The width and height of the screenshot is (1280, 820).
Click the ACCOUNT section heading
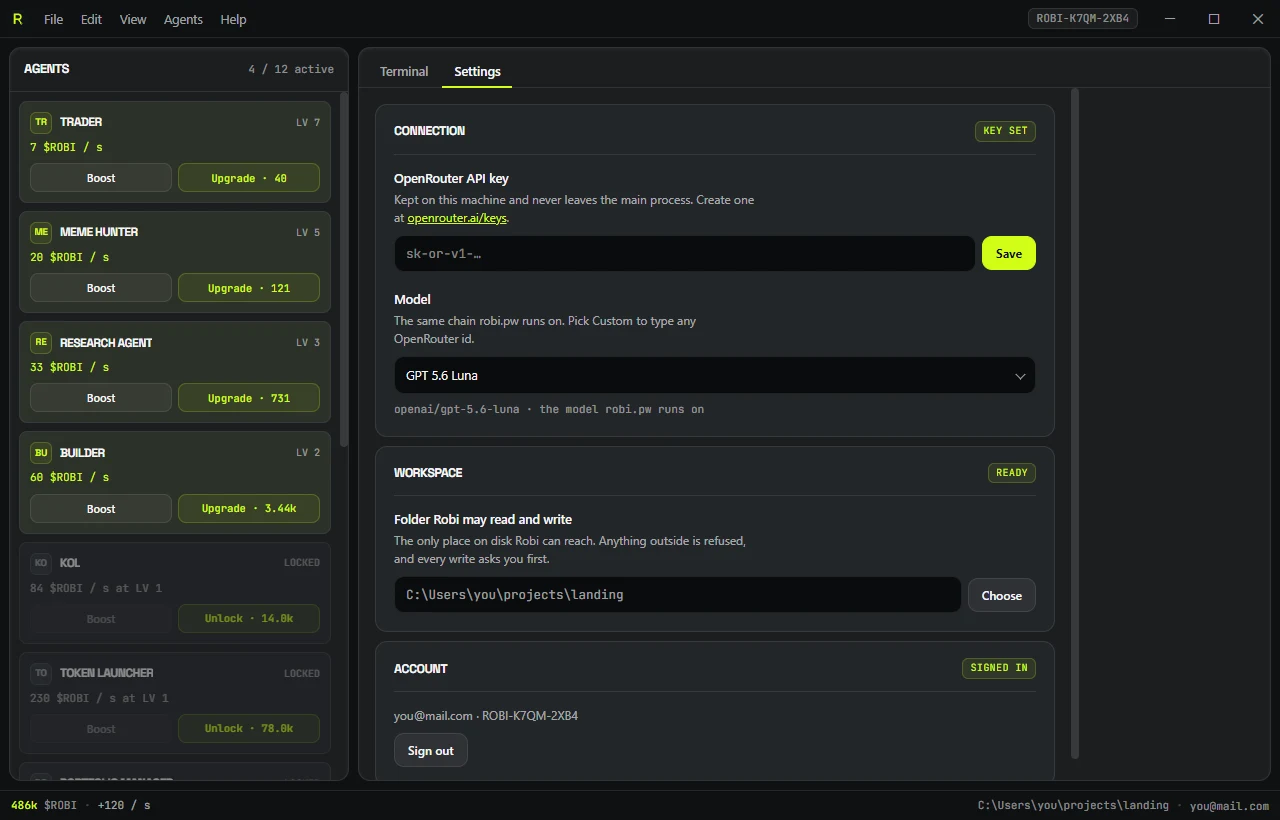tap(421, 669)
